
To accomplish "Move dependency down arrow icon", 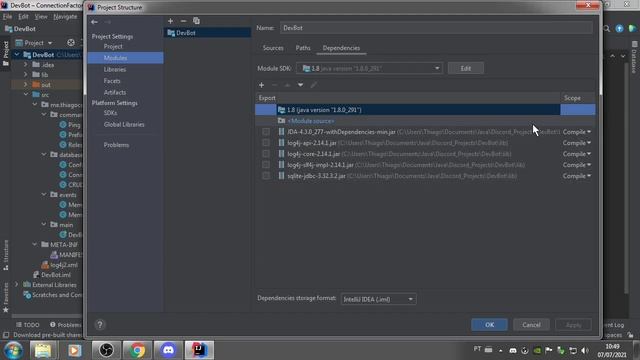I will 300,85.
